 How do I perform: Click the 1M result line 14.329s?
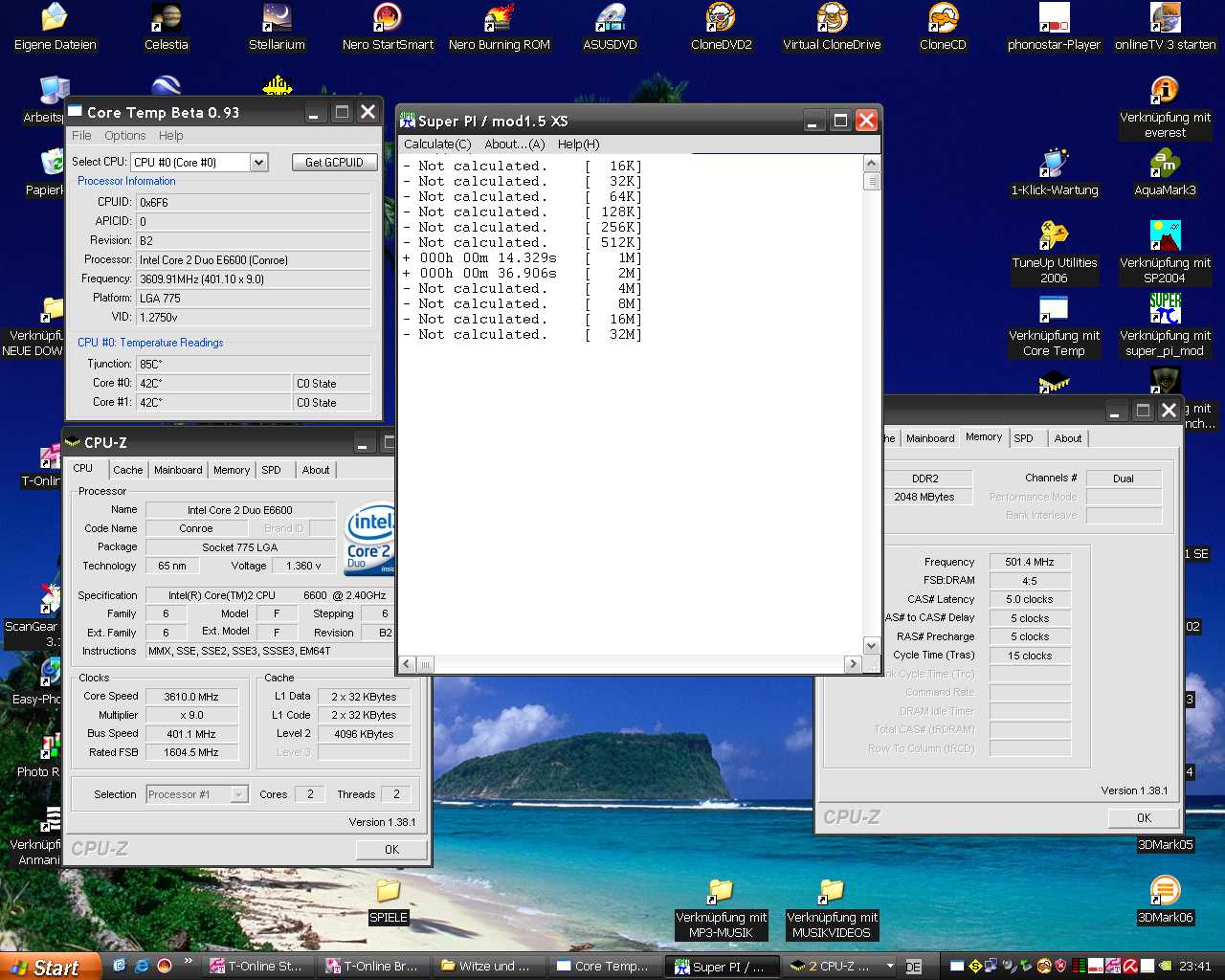[523, 257]
